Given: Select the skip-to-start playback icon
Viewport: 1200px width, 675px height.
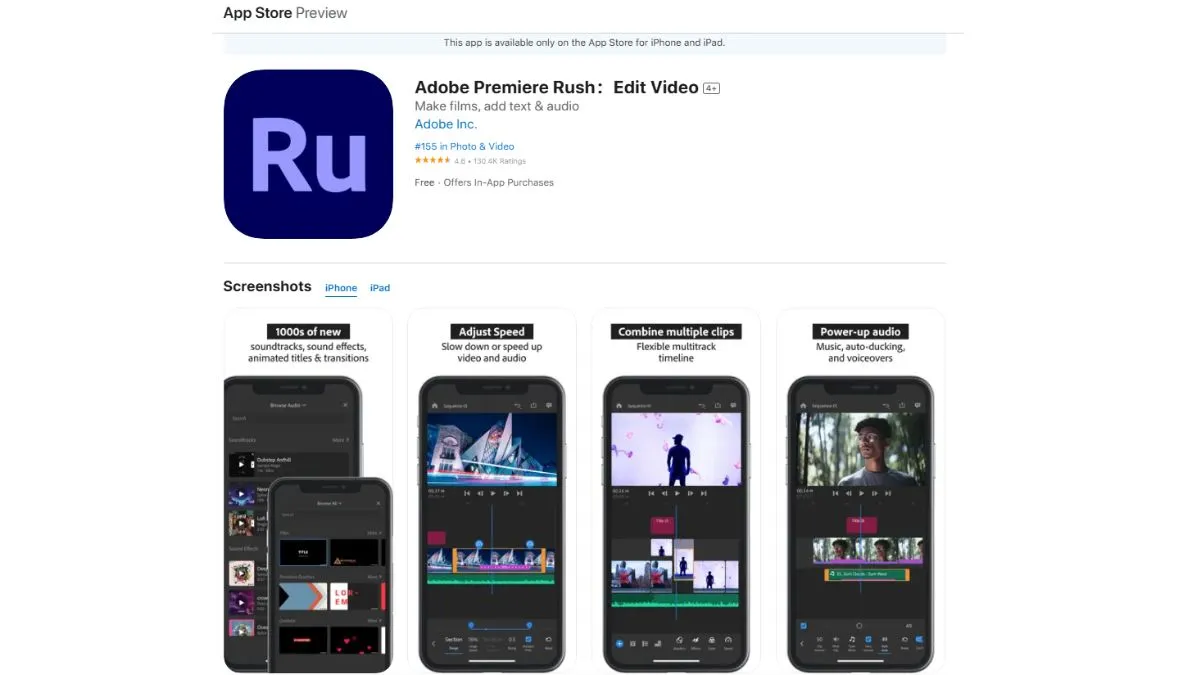Looking at the screenshot, I should point(467,493).
